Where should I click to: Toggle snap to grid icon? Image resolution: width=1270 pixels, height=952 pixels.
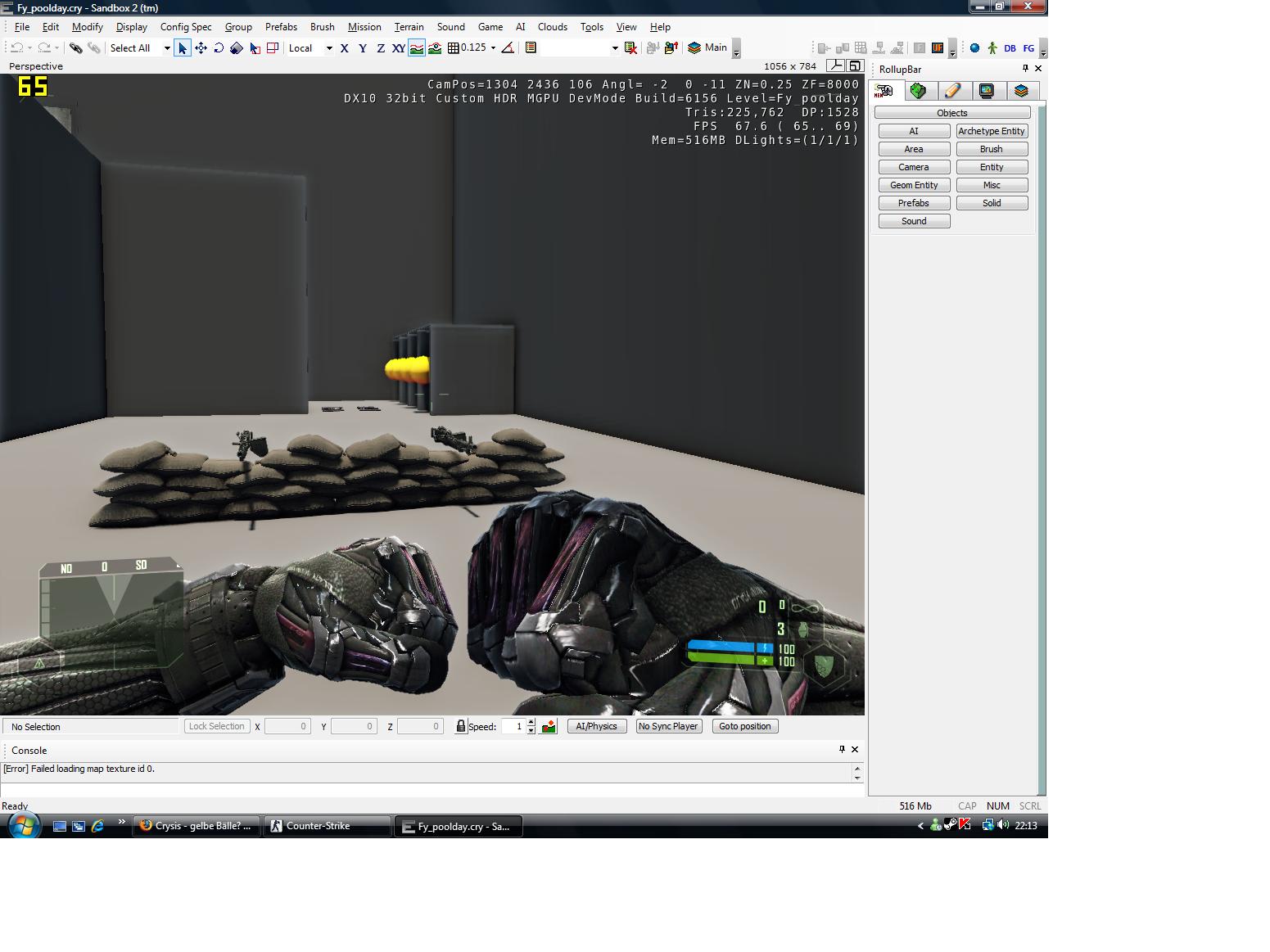[x=453, y=48]
